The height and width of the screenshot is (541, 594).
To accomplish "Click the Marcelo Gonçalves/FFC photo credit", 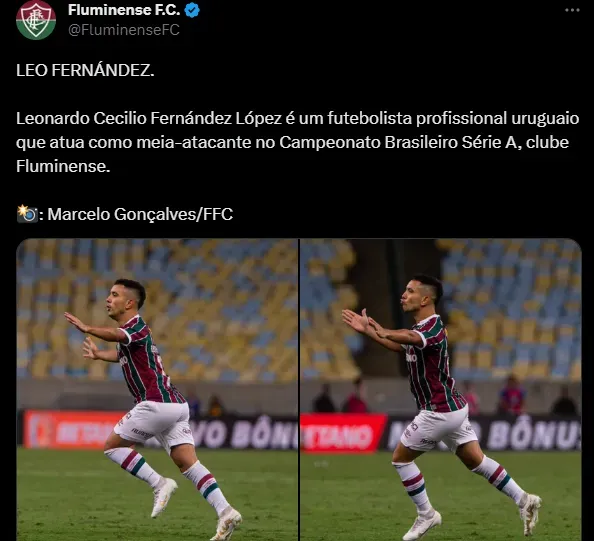I will click(140, 214).
